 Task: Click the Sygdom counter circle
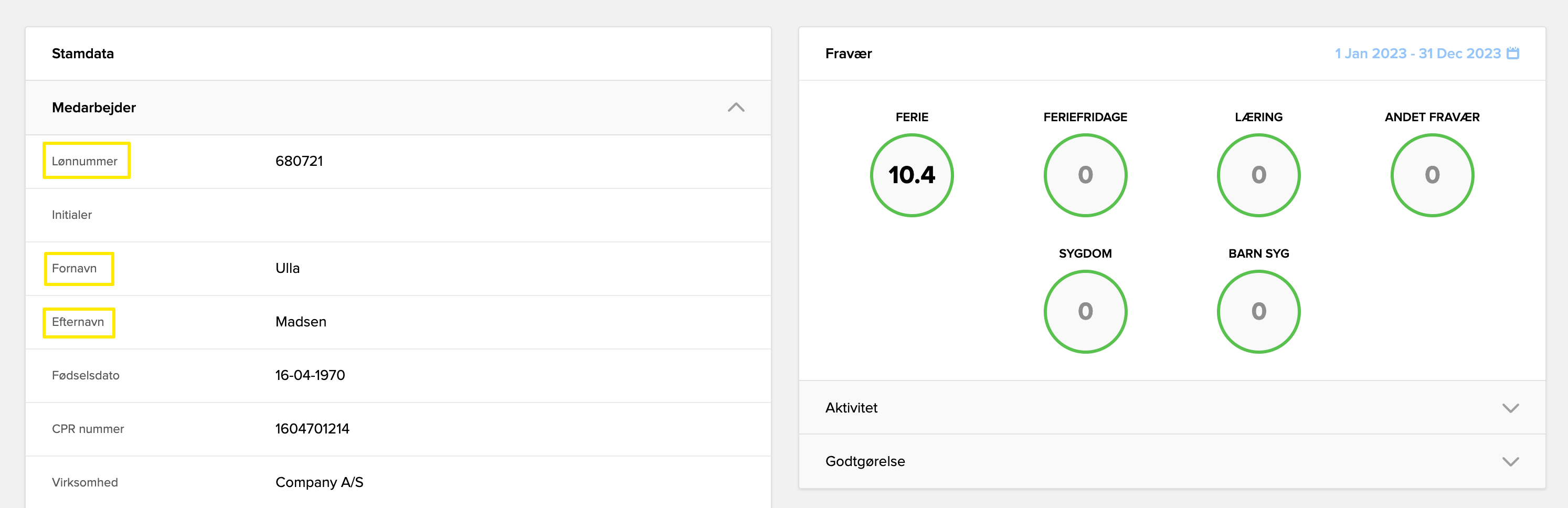coord(1085,312)
